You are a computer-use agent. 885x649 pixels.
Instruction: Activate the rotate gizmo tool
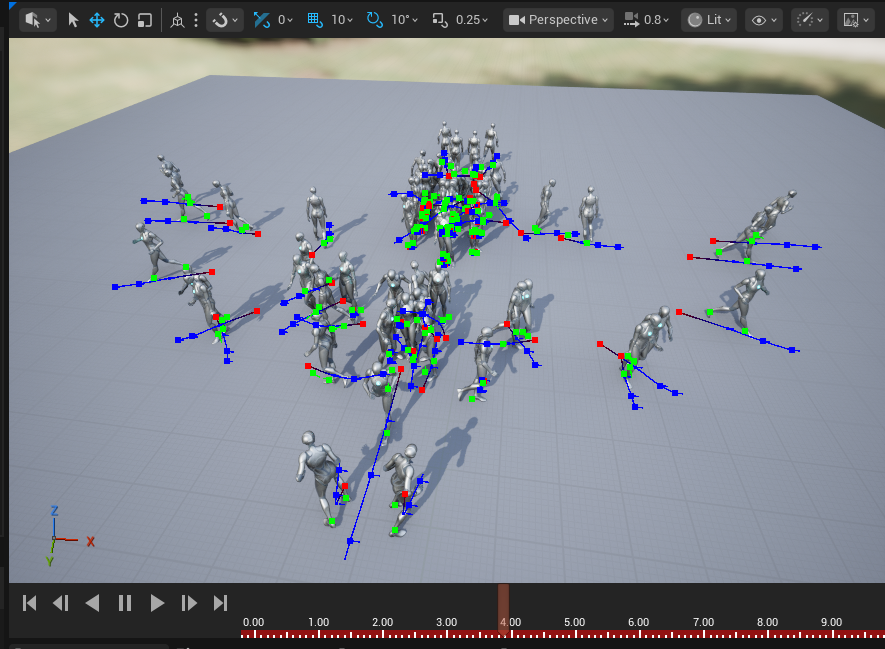coord(121,20)
